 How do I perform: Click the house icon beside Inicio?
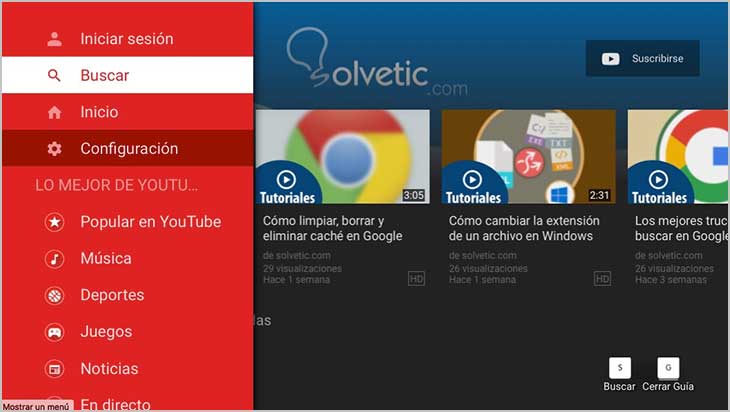pyautogui.click(x=54, y=112)
